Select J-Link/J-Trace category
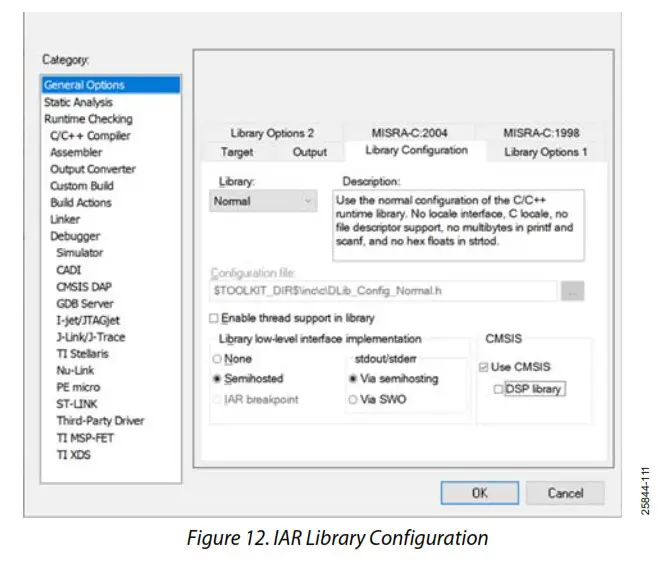This screenshot has width=664, height=561. point(91,337)
